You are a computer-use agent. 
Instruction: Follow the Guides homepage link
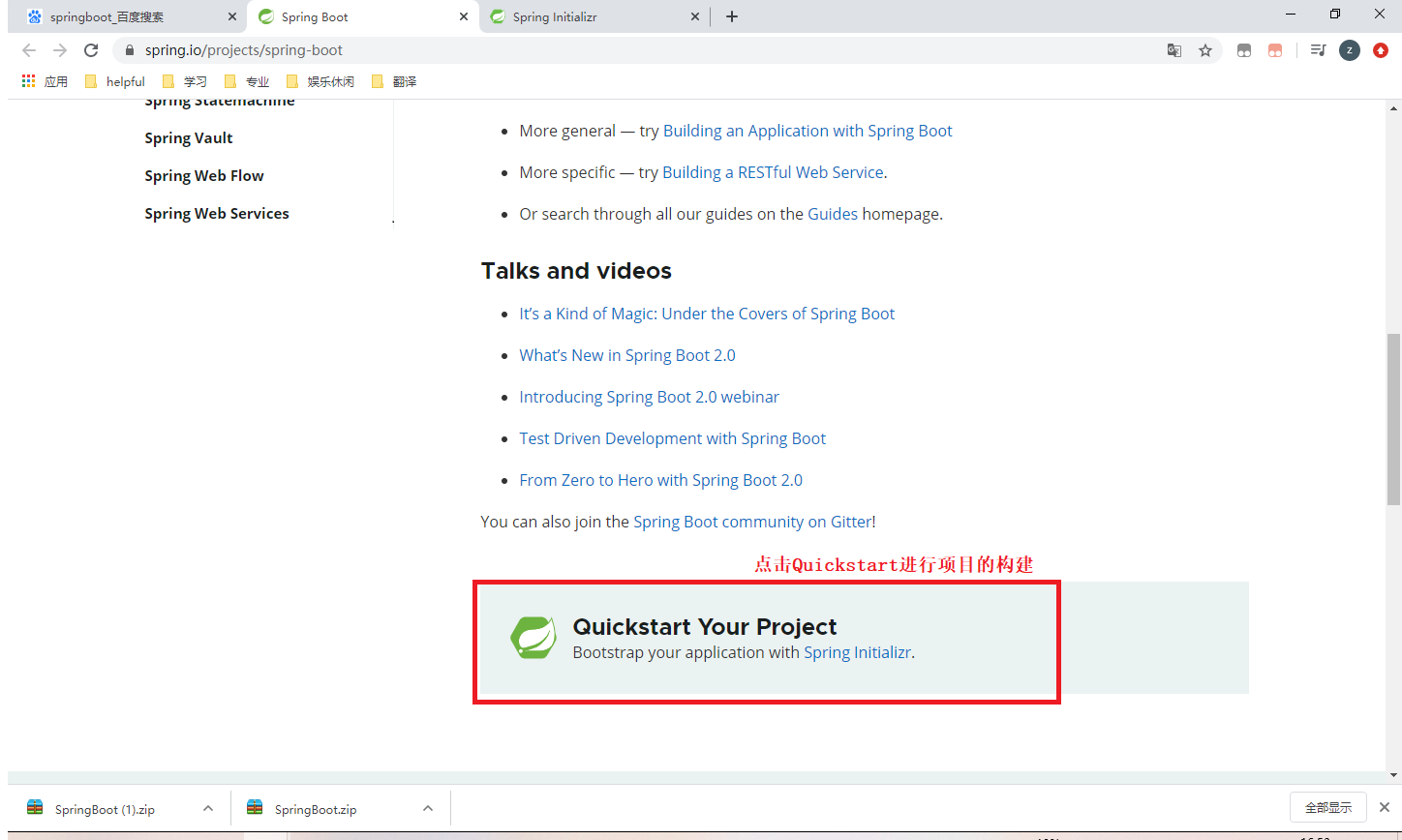[833, 214]
